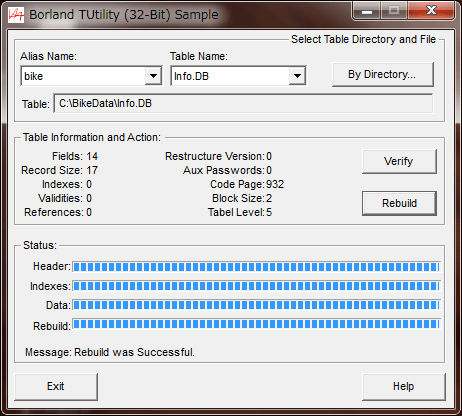Open the Help button
Image resolution: width=462 pixels, height=416 pixels.
coord(403,386)
